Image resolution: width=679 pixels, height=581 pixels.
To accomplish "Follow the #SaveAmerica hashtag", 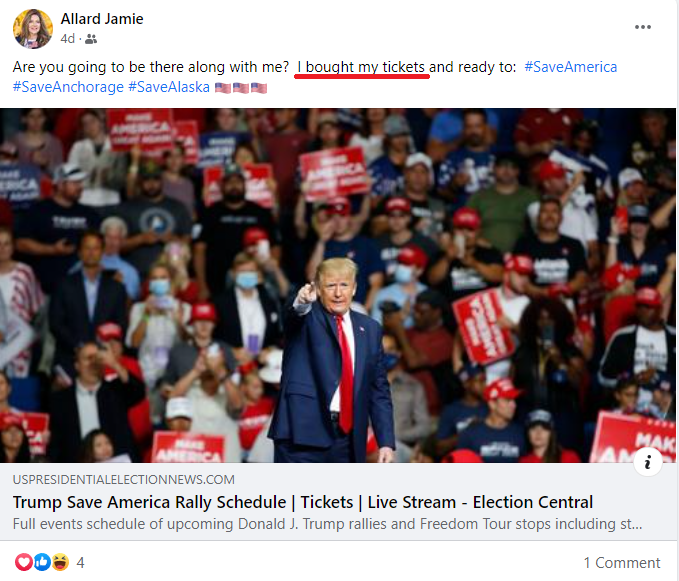I will point(570,67).
